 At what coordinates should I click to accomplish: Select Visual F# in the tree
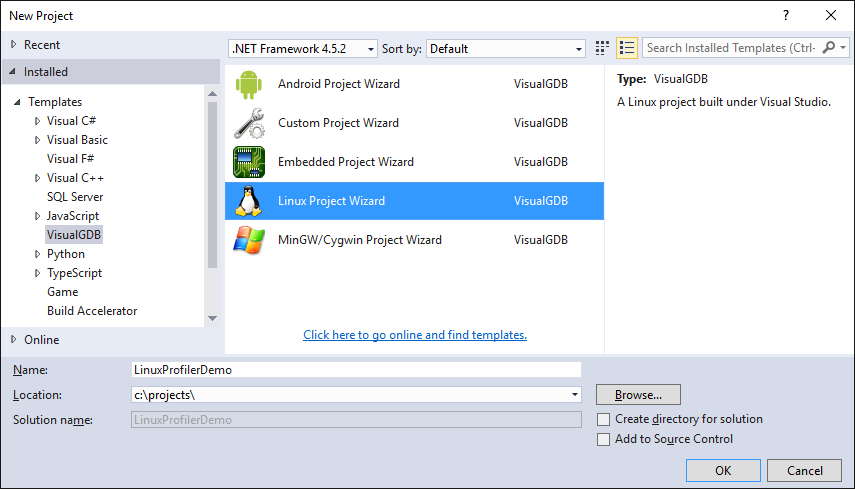70,159
